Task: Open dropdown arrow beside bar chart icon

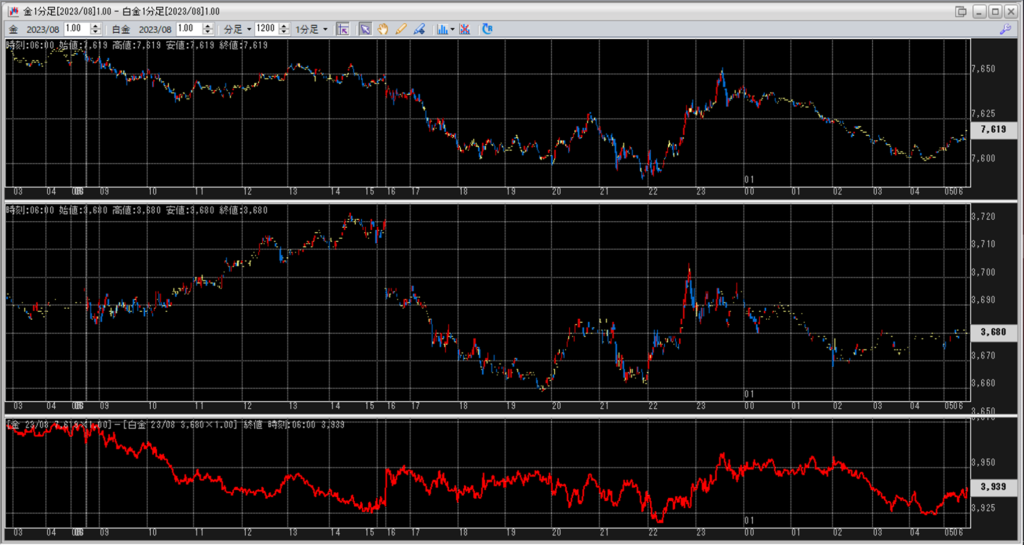Action: tap(453, 29)
